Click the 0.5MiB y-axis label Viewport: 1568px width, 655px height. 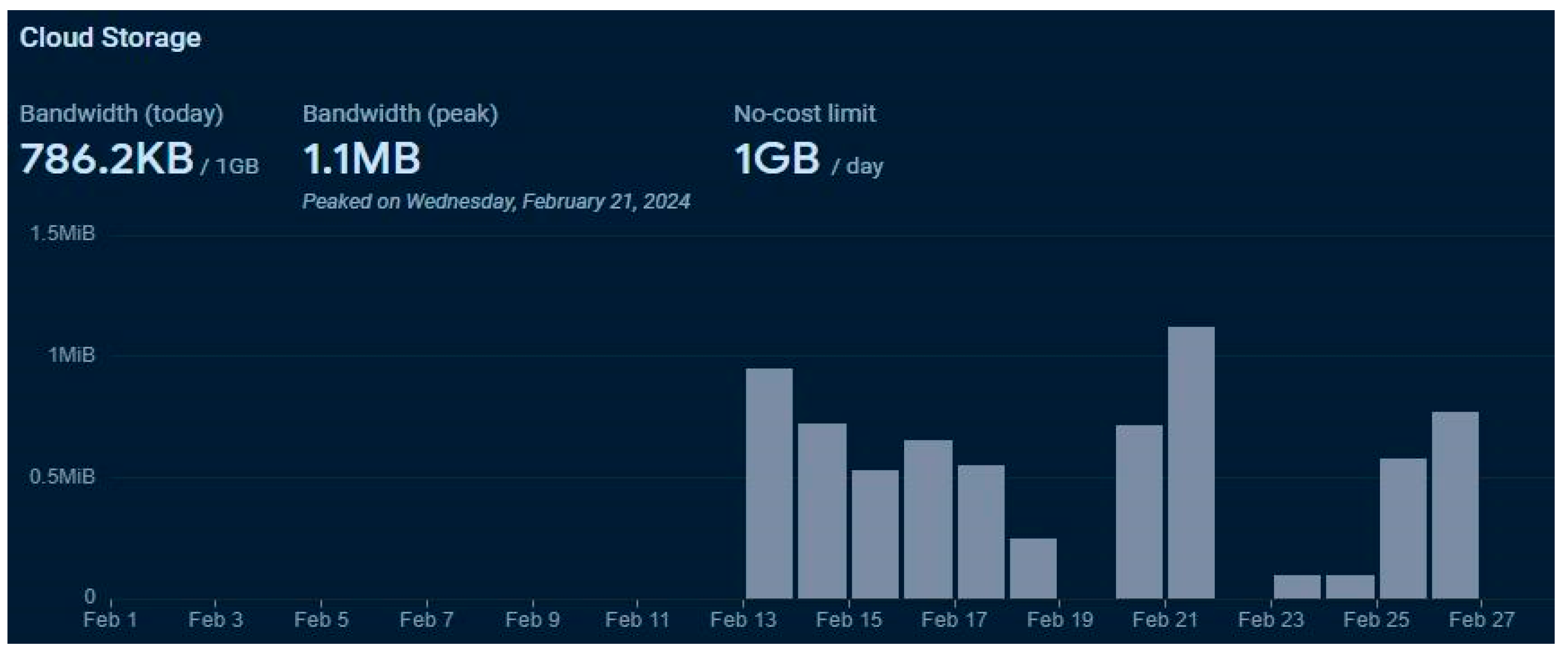[x=62, y=476]
